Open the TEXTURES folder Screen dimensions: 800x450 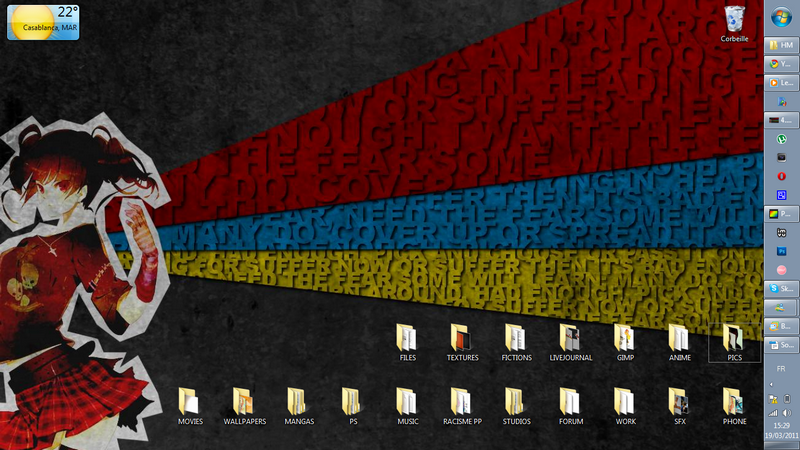[462, 343]
